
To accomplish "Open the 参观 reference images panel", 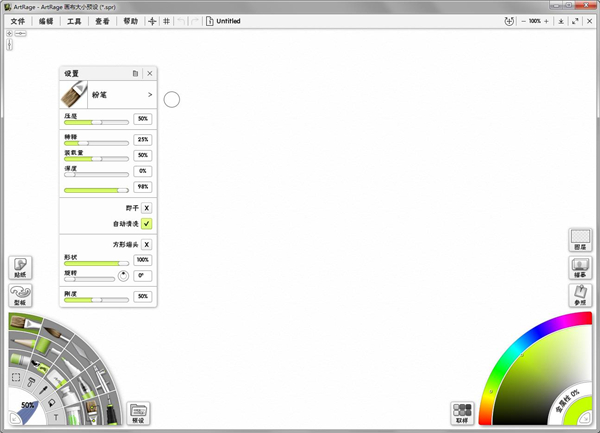I will [579, 295].
